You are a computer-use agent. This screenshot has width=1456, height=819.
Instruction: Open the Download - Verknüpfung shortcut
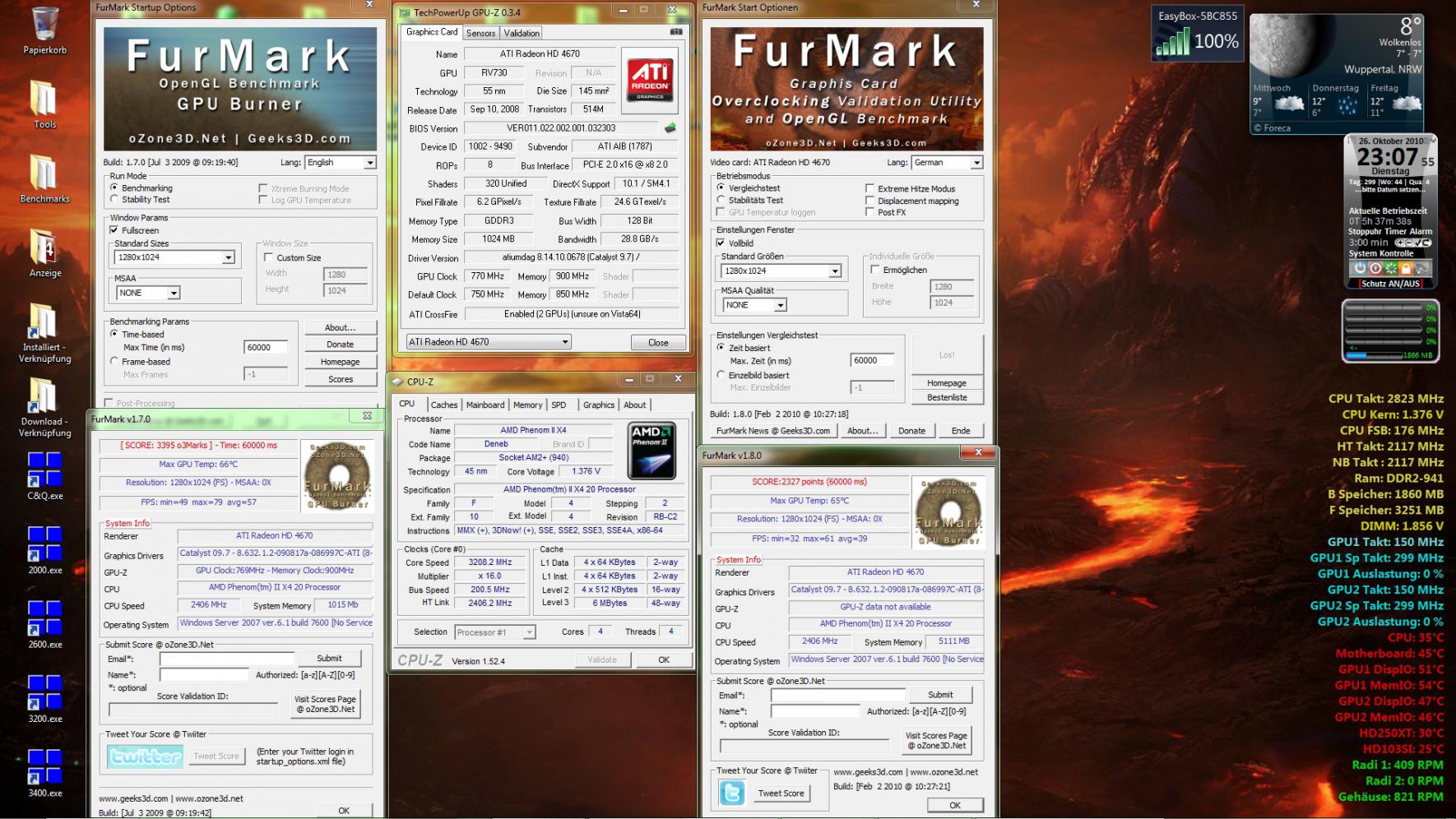pyautogui.click(x=44, y=407)
